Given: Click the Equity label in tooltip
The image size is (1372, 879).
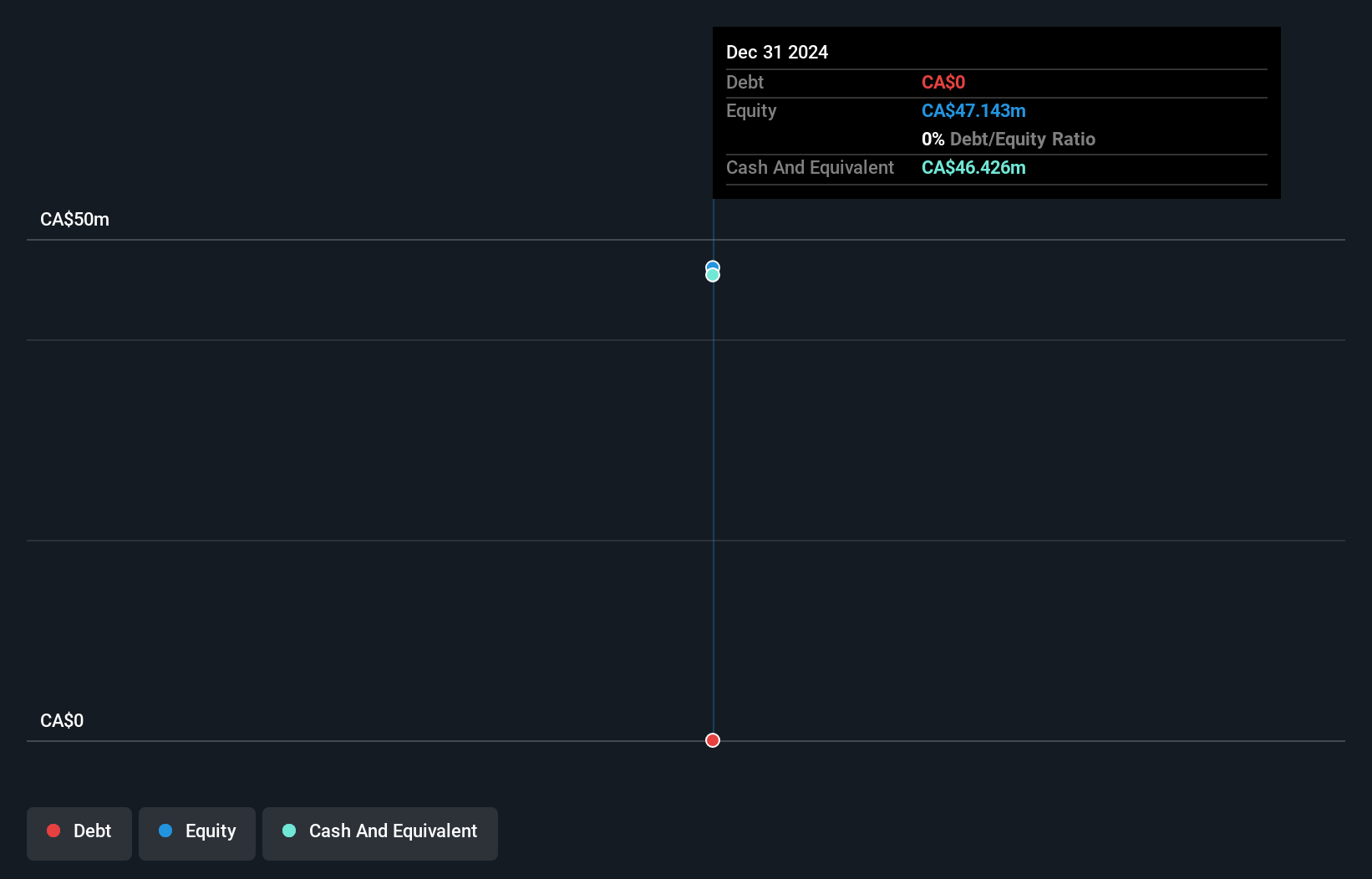Looking at the screenshot, I should [751, 111].
